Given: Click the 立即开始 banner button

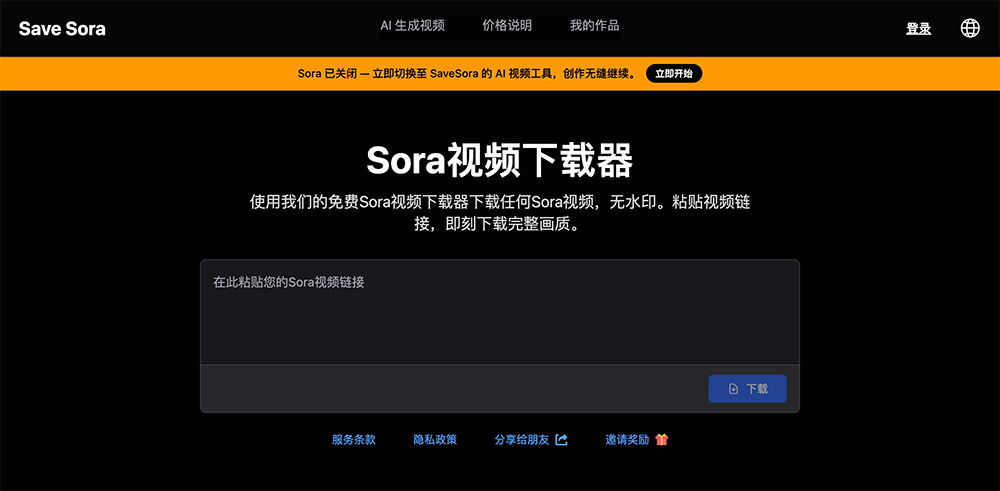Looking at the screenshot, I should tap(674, 74).
